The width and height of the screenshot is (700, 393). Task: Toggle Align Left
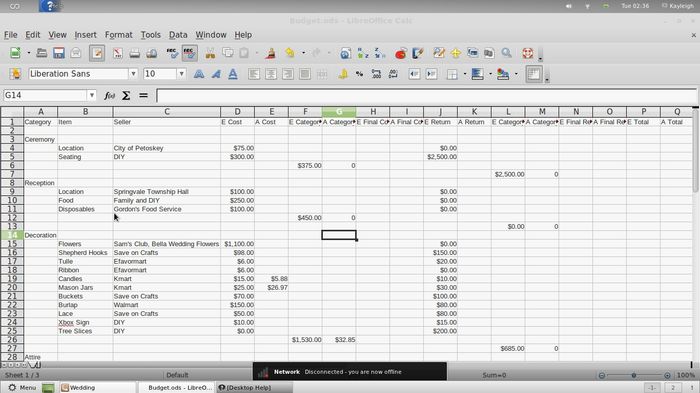coord(254,74)
